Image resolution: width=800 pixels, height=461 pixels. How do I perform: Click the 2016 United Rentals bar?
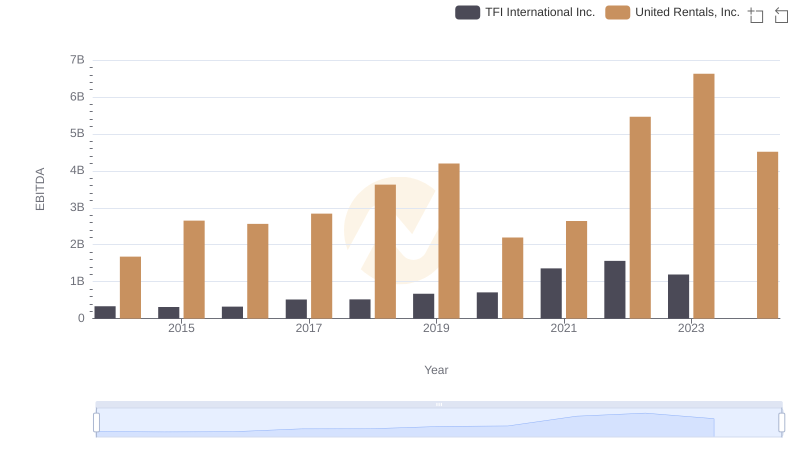[258, 271]
